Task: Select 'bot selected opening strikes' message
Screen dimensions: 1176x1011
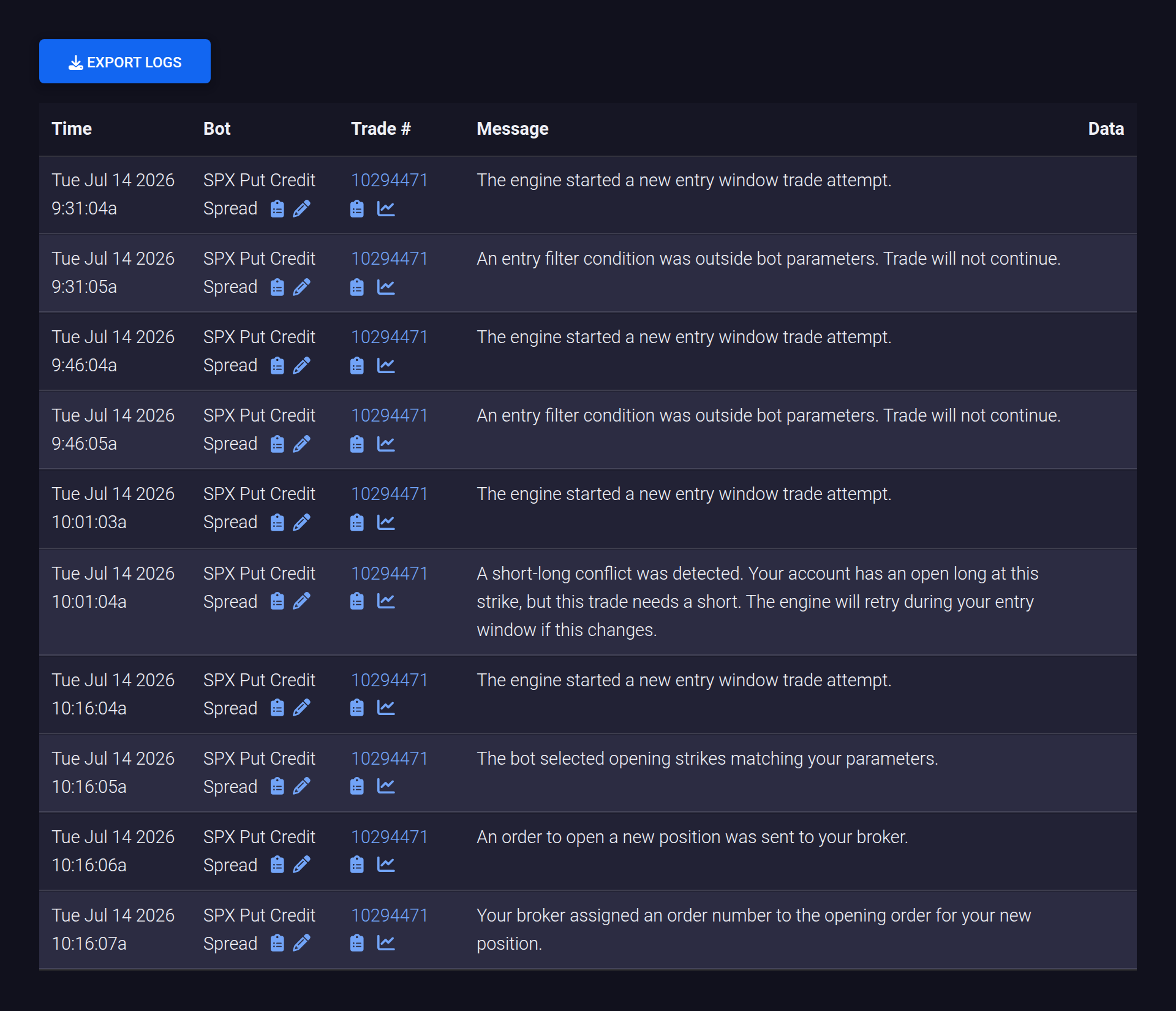Action: pyautogui.click(x=707, y=759)
